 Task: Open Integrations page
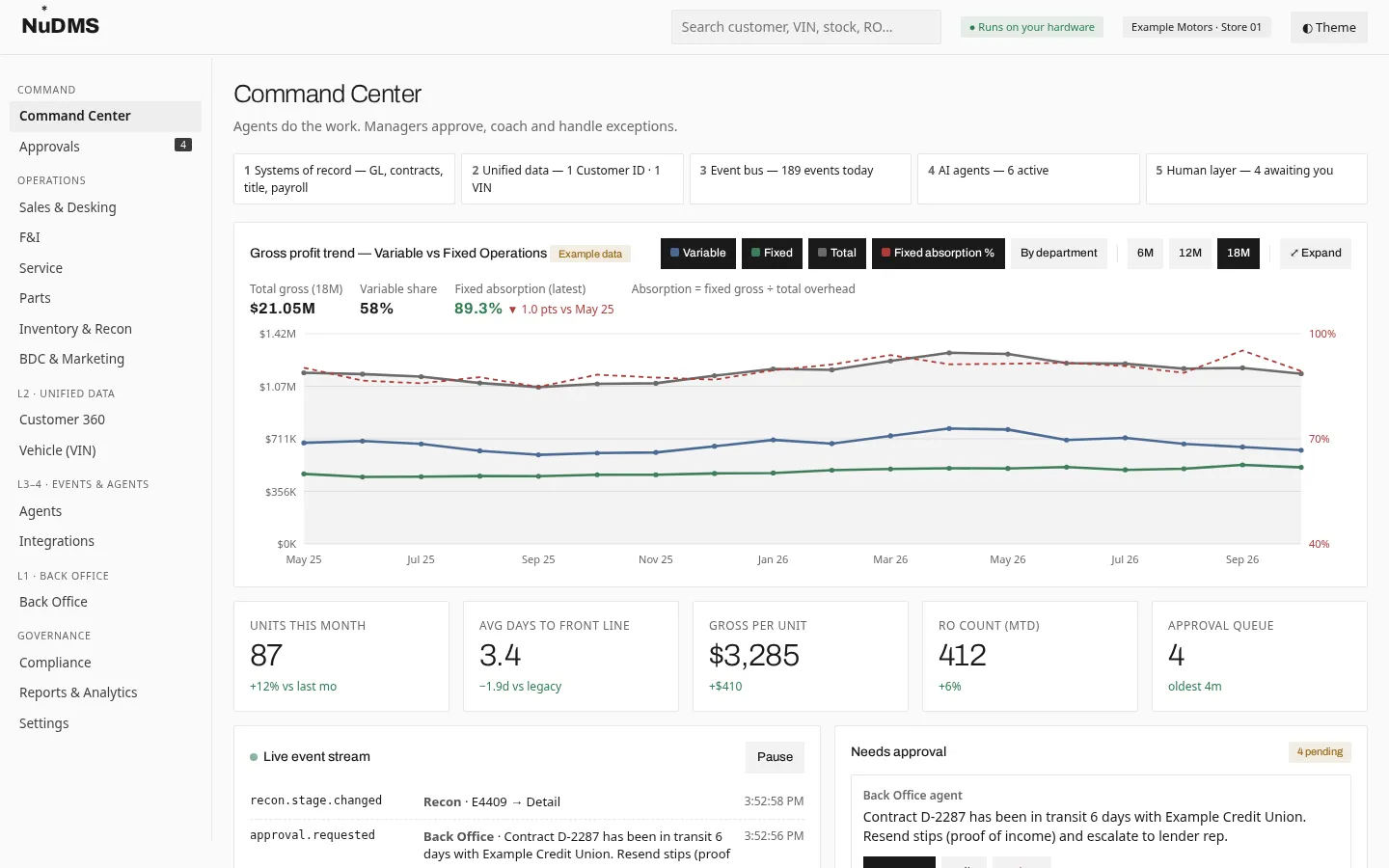[105, 541]
